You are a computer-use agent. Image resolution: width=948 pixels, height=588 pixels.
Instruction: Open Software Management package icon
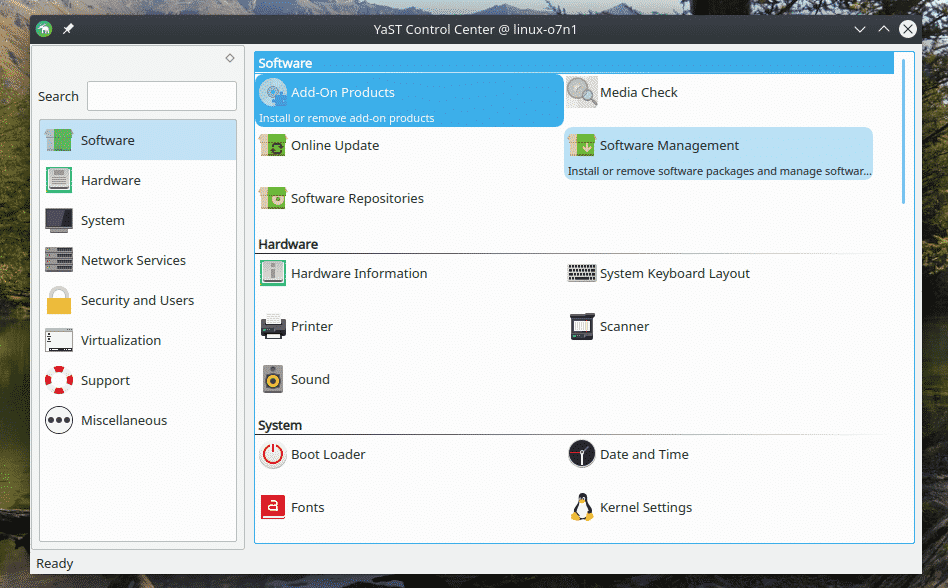582,146
